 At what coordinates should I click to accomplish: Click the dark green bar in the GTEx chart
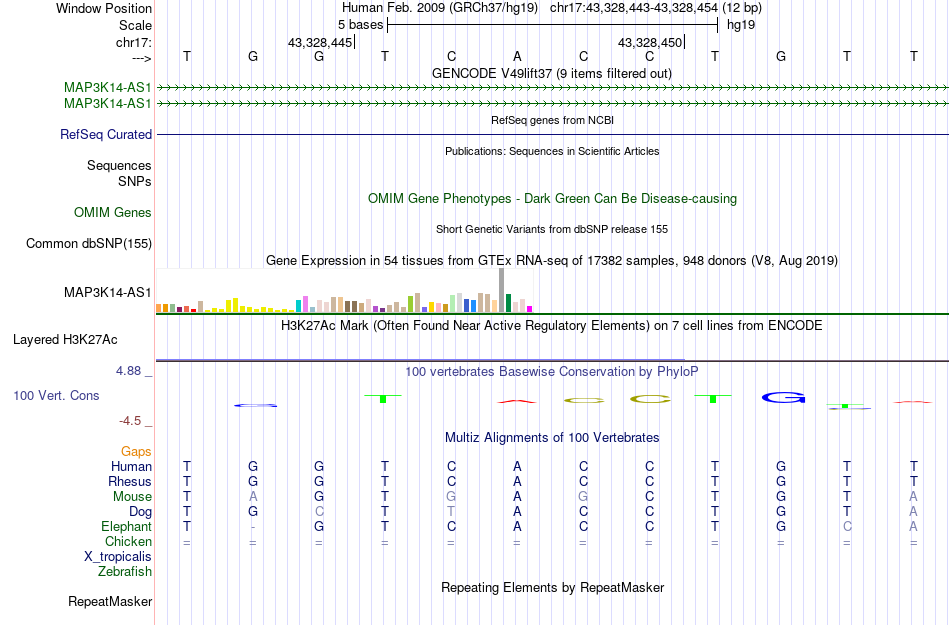tap(508, 303)
